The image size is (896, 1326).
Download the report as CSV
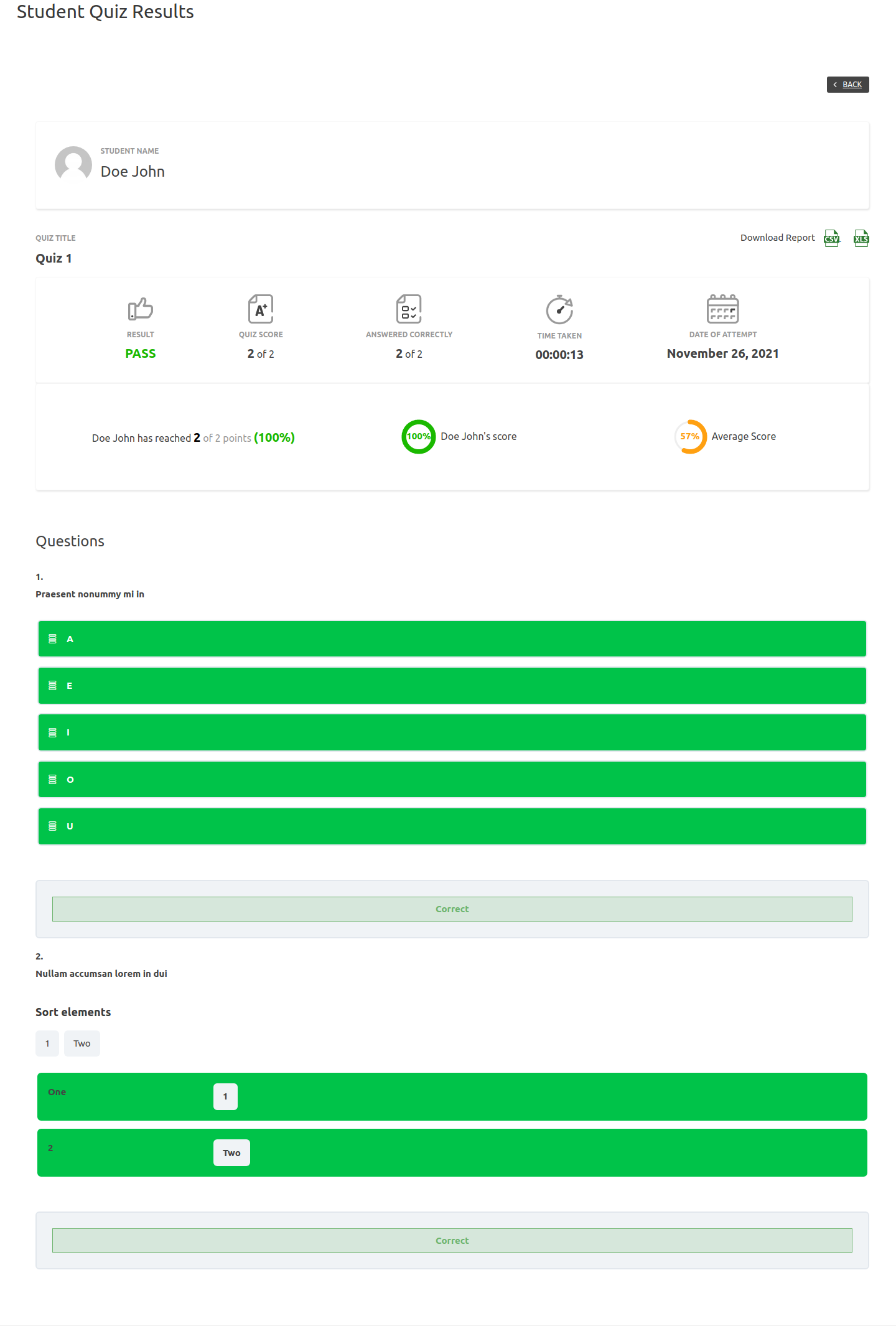tap(831, 238)
